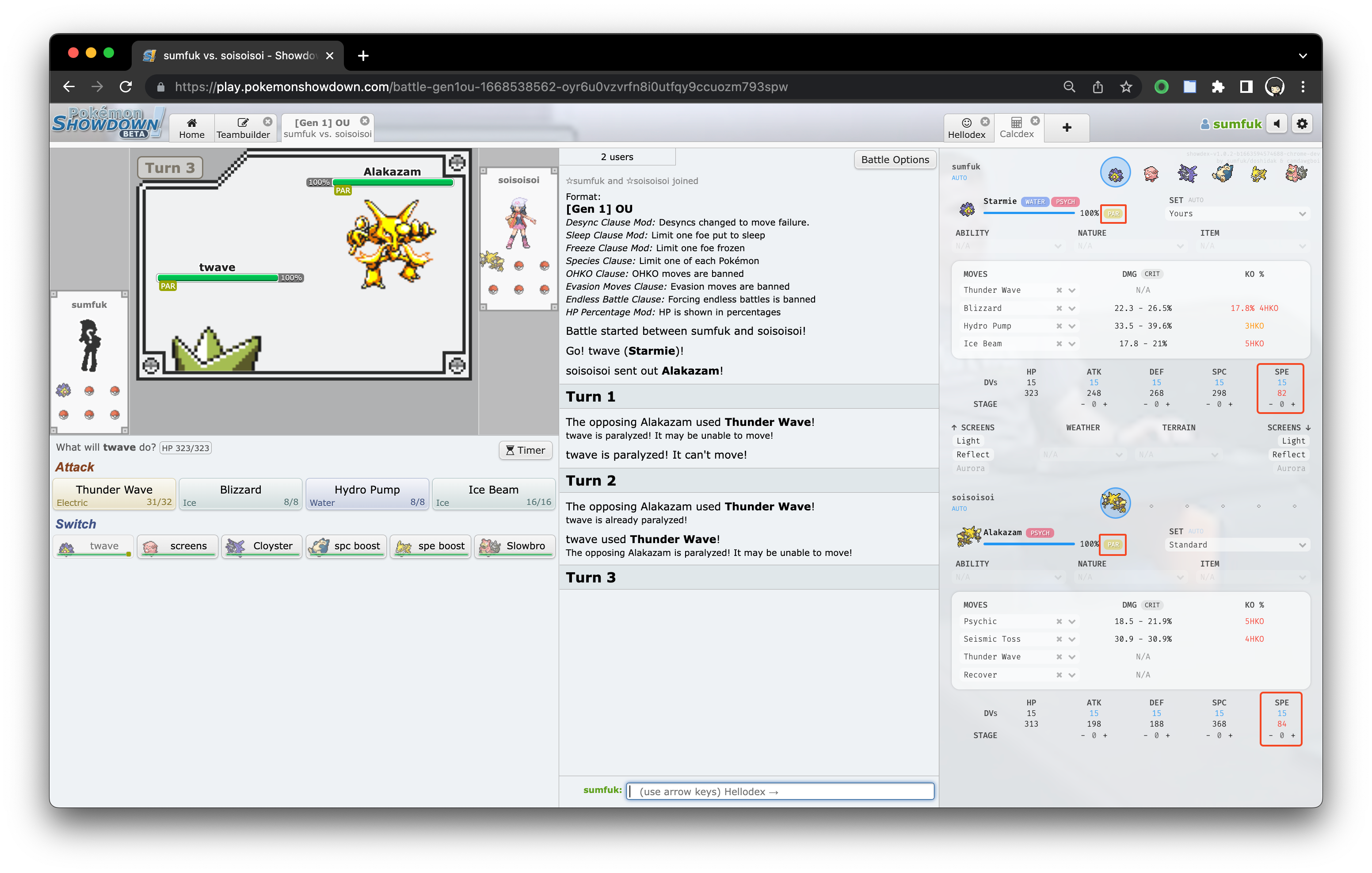This screenshot has height=873, width=1372.
Task: Focus the battle chat input field
Action: pos(780,792)
